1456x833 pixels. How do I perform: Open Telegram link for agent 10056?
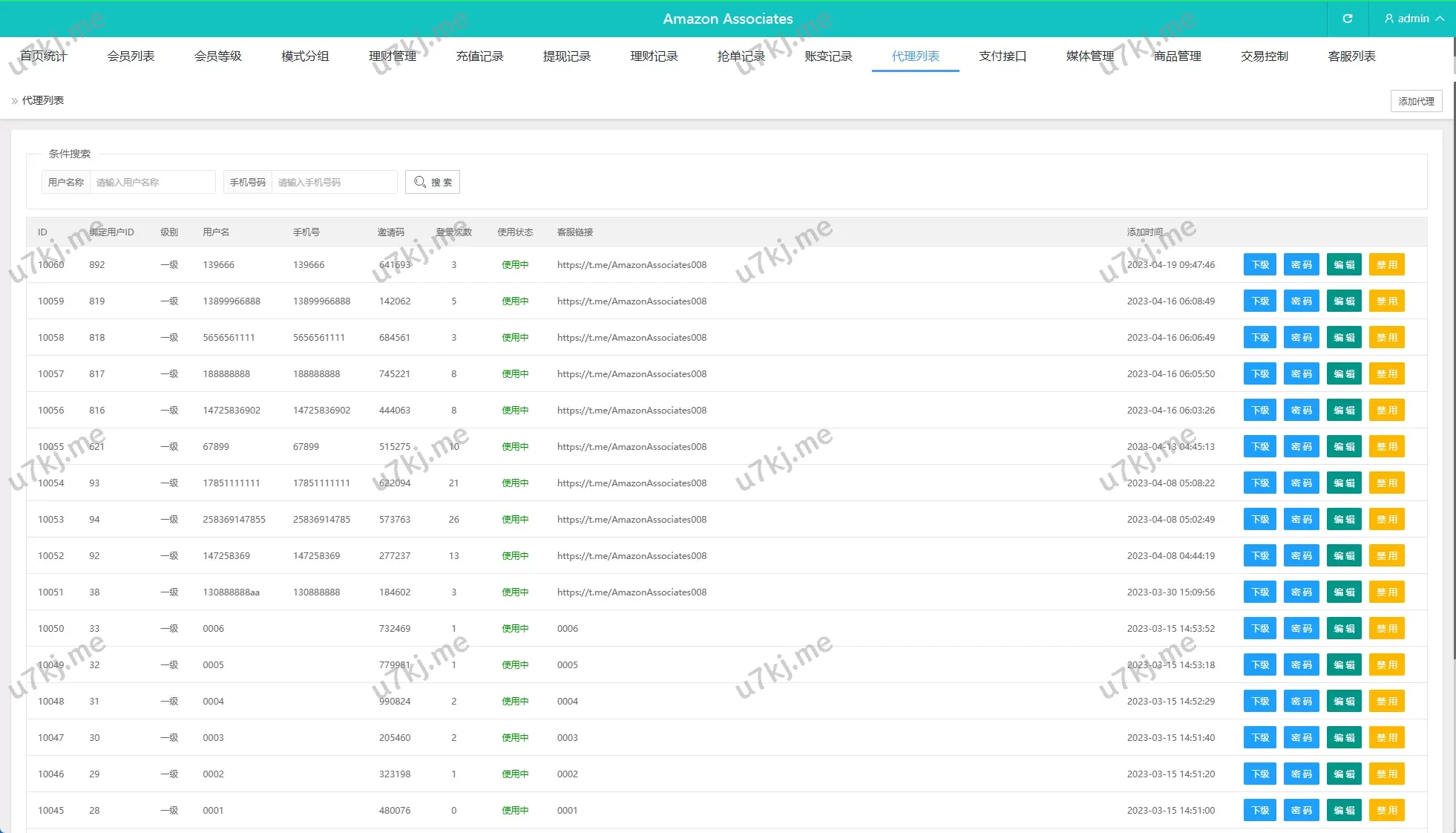(632, 411)
